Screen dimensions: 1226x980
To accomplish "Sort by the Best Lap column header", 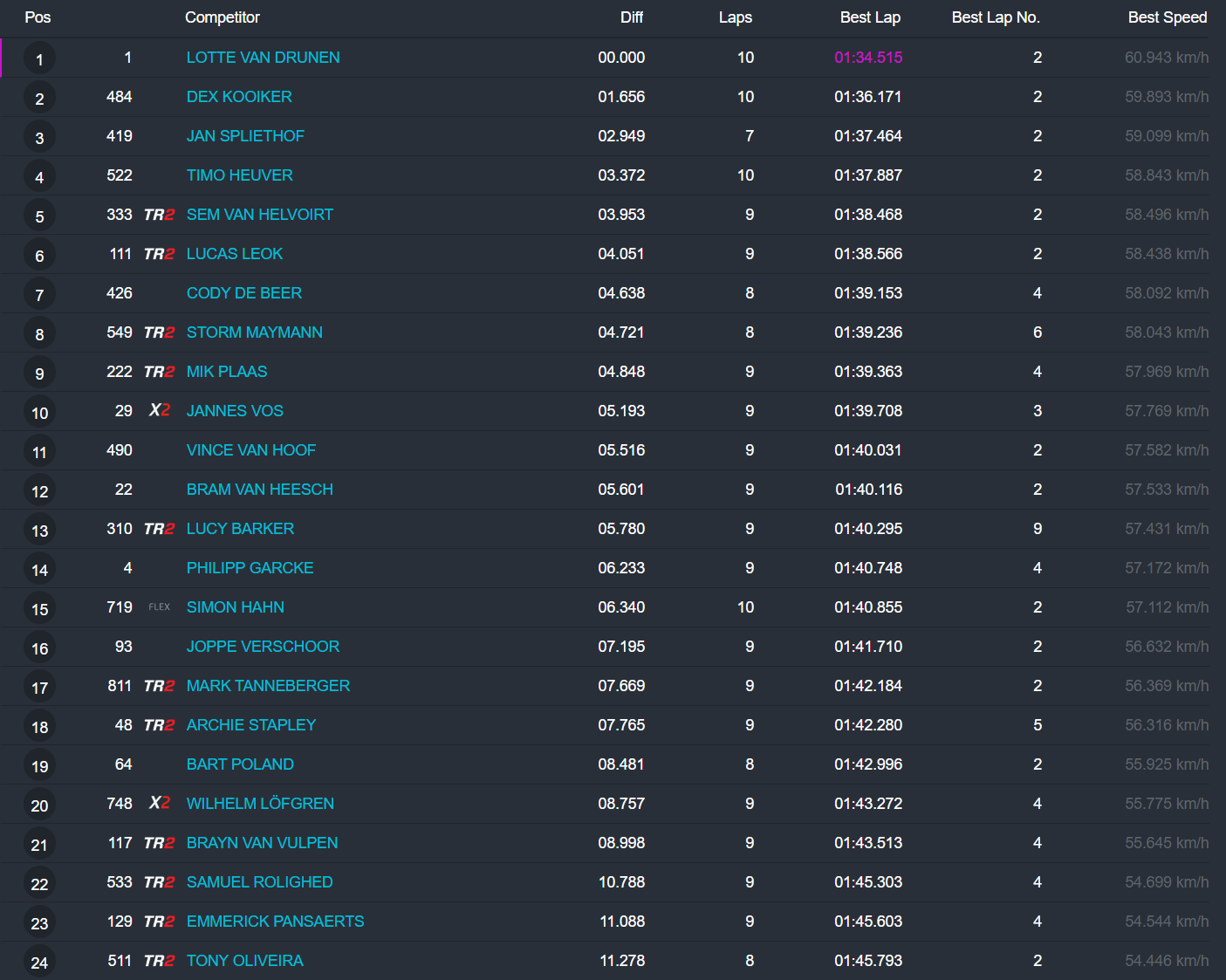I will pos(869,17).
